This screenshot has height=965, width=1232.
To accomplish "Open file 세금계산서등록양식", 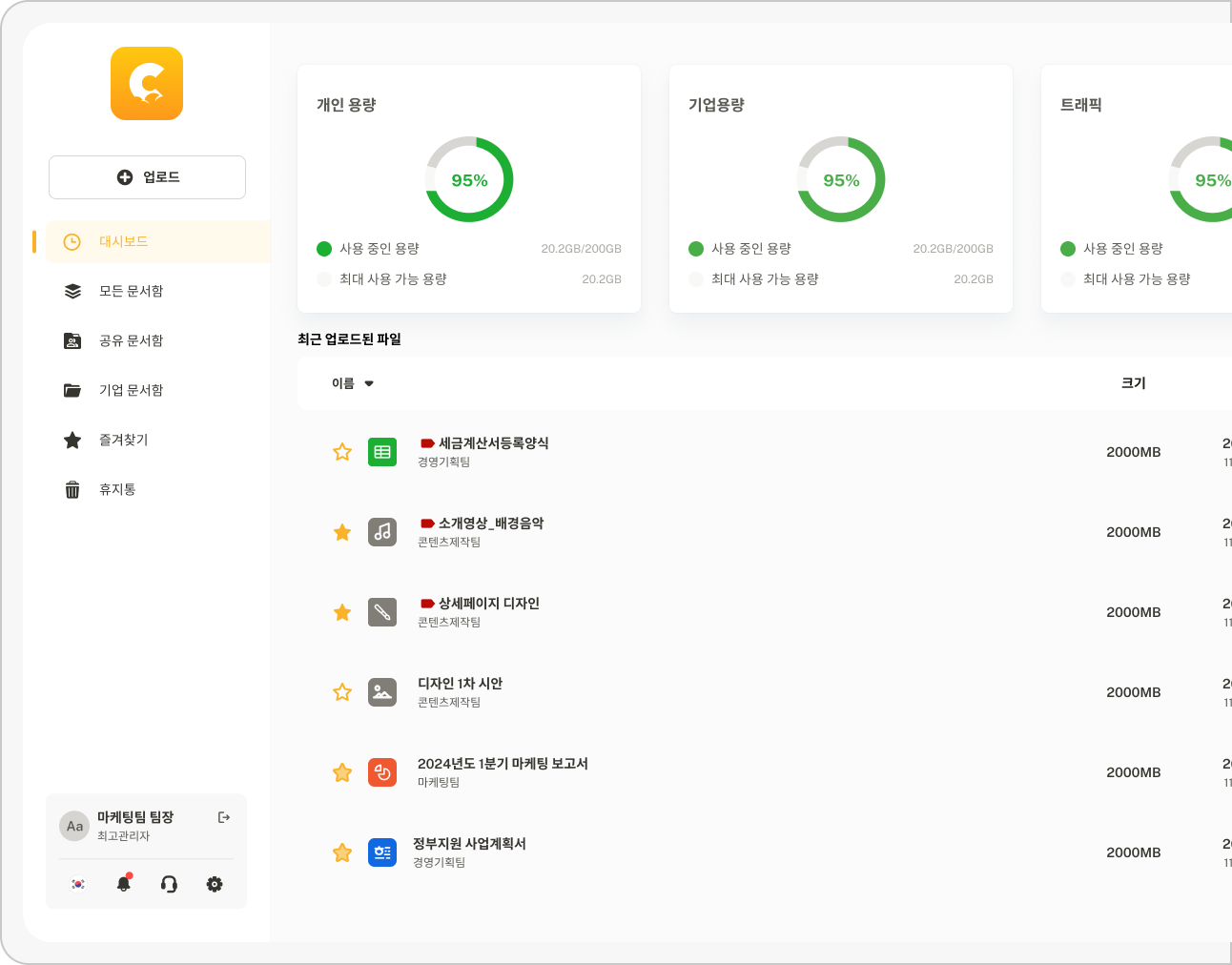I will [x=493, y=443].
